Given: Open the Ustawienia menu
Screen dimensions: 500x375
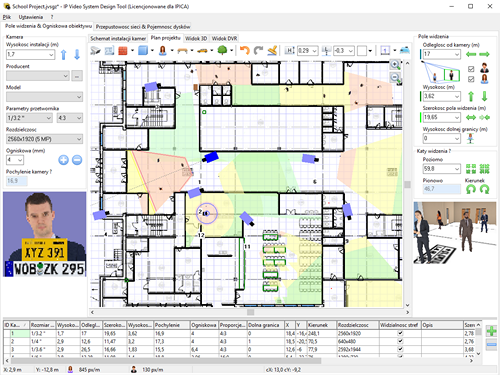Looking at the screenshot, I should [31, 17].
